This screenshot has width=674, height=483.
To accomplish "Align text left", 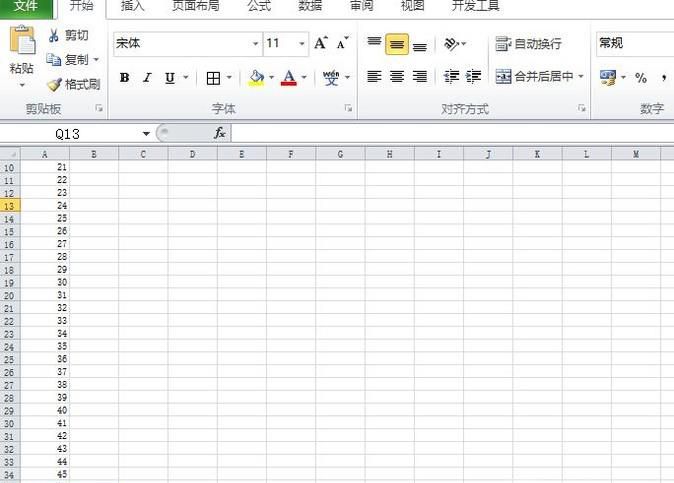I will point(374,77).
